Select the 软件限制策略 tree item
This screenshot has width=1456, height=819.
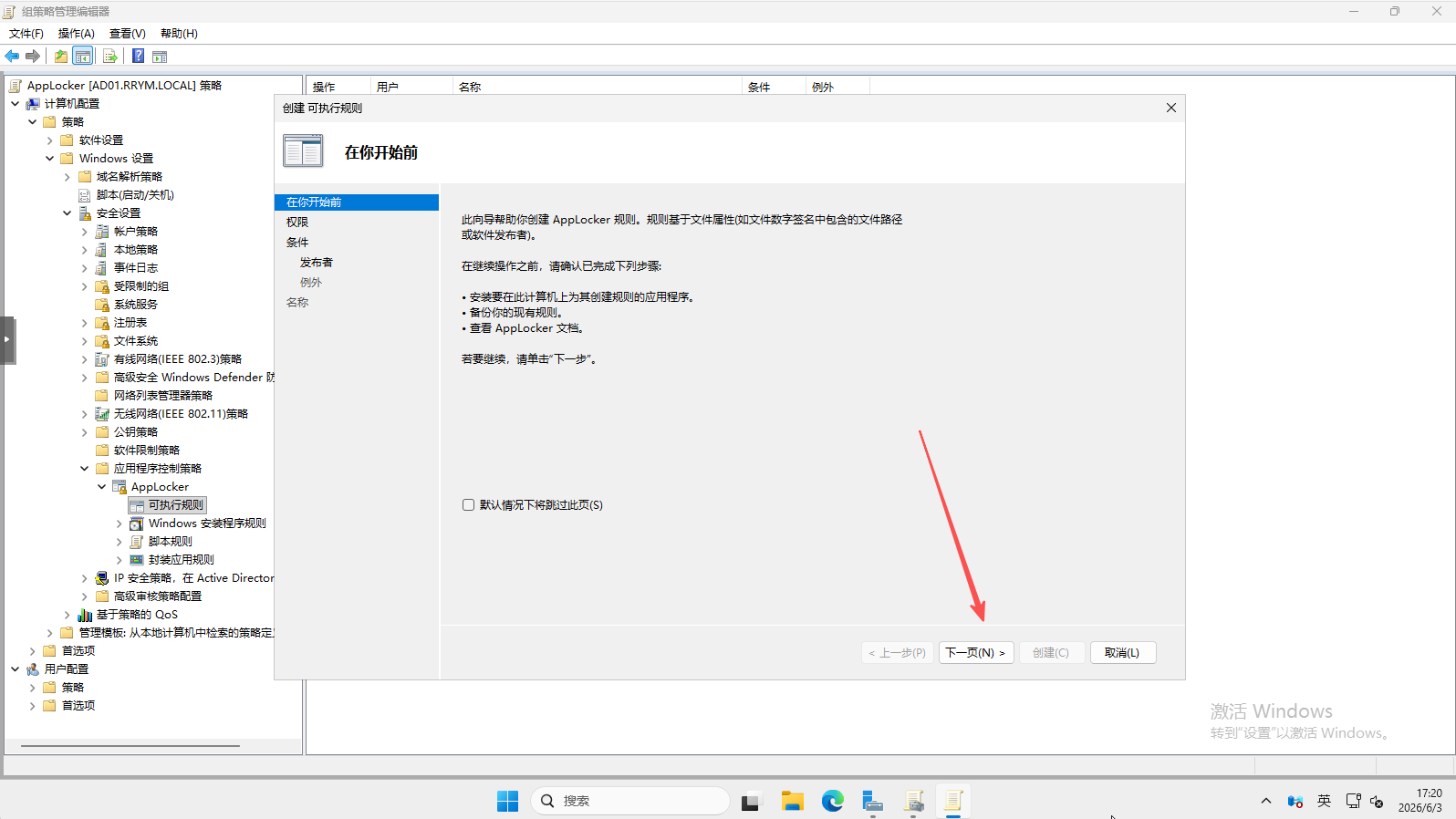(147, 451)
